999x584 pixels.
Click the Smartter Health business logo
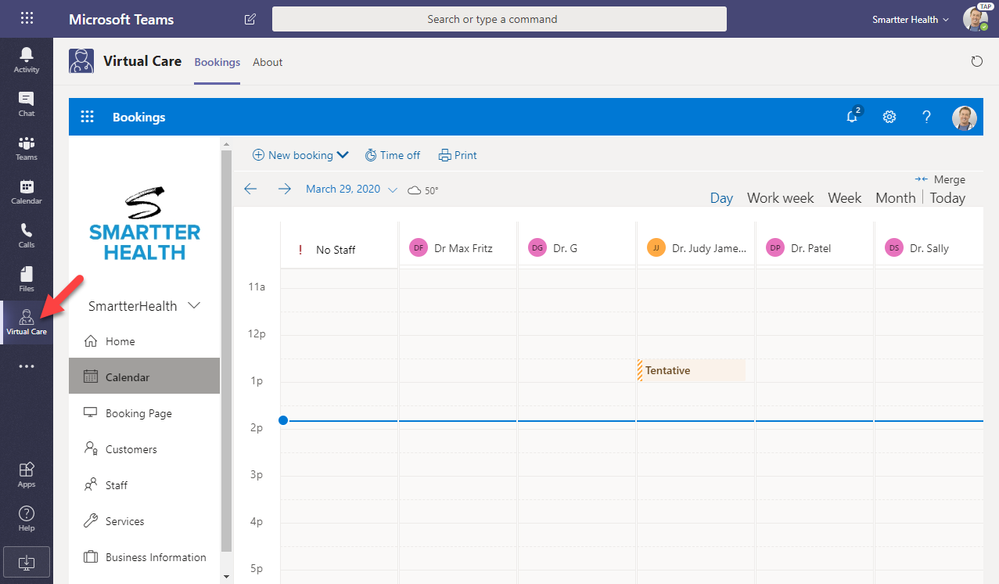[x=145, y=224]
